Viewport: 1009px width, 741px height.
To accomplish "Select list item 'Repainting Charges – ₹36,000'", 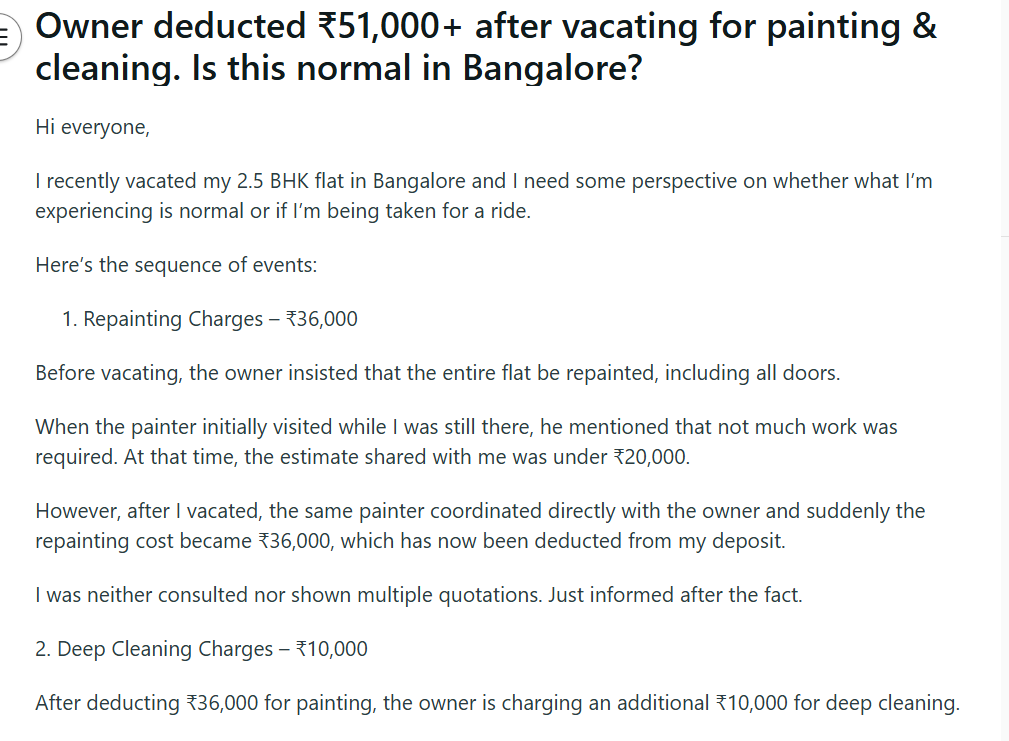I will click(x=210, y=319).
